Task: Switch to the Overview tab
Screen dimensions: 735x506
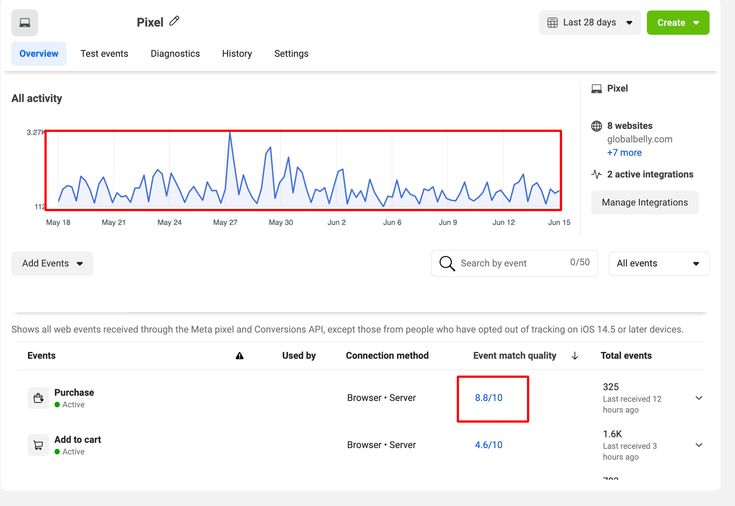Action: (x=39, y=53)
